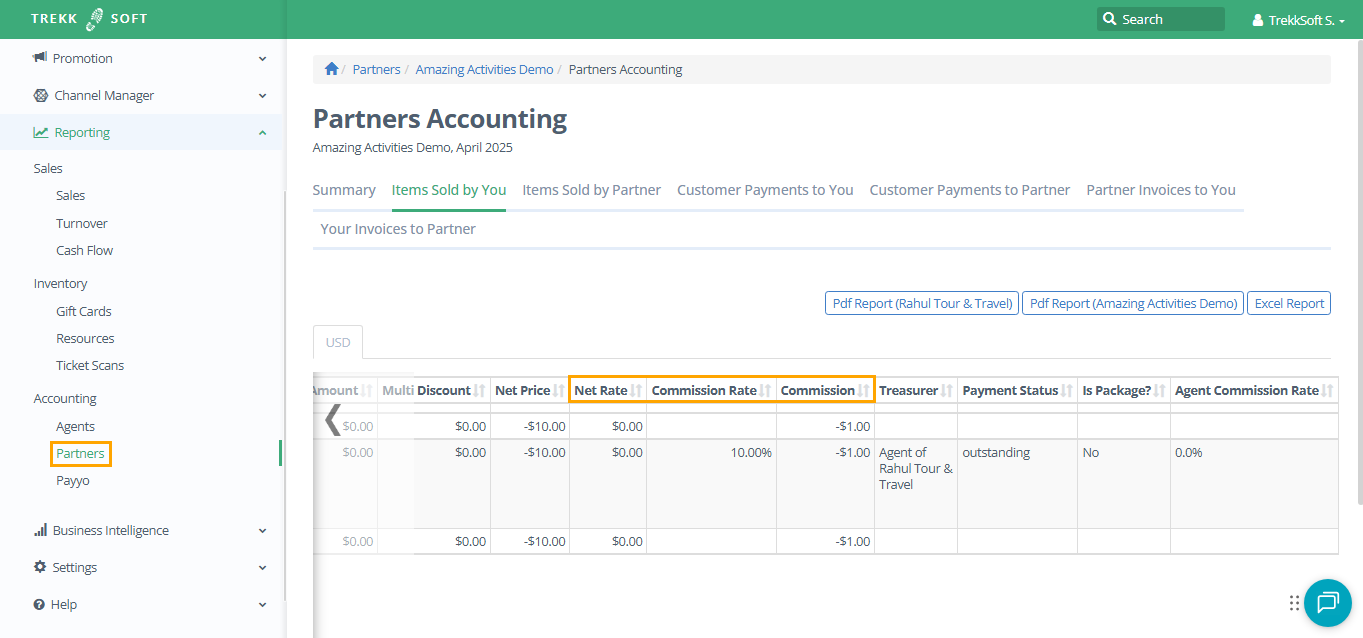Sort by Treasurer column arrows
Image resolution: width=1363 pixels, height=638 pixels.
pos(947,391)
